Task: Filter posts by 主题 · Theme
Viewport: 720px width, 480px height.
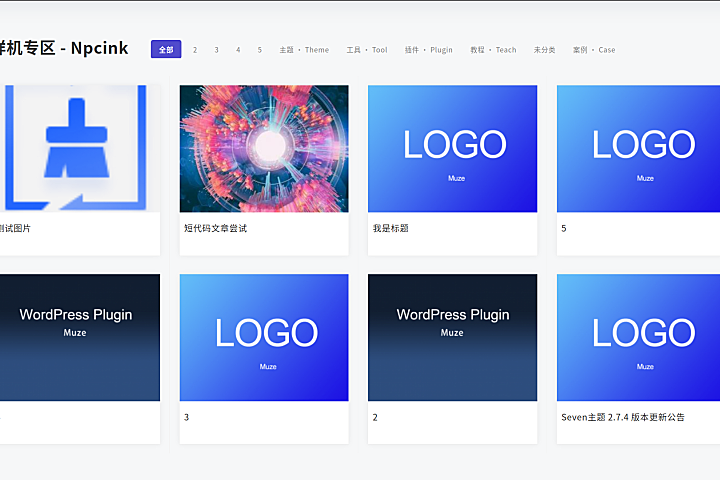Action: click(x=304, y=49)
